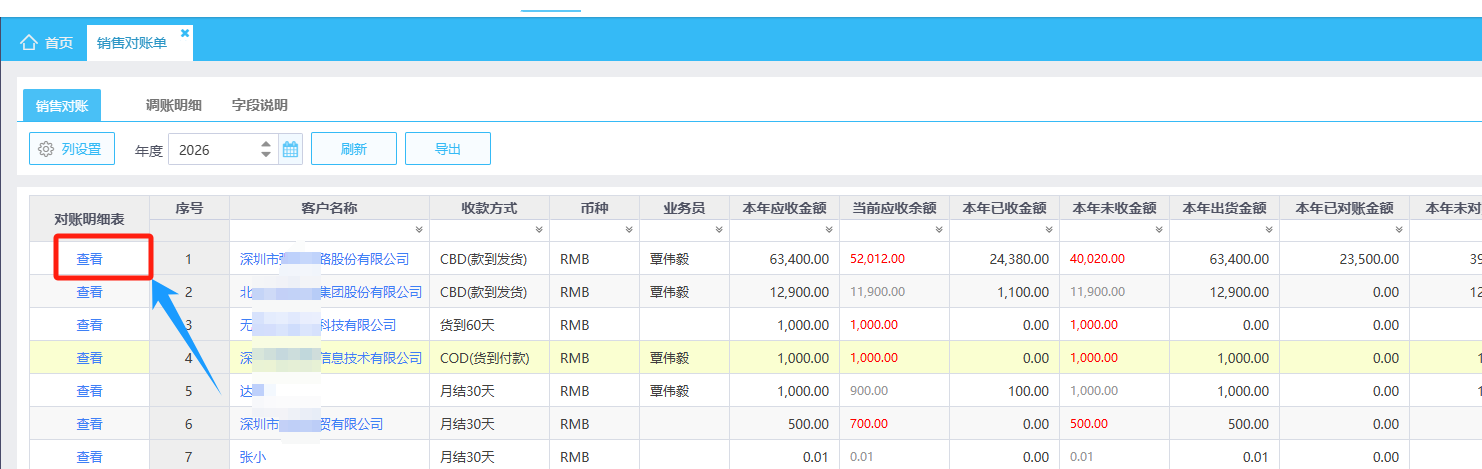The image size is (1482, 469).
Task: Decrease year with down stepper arrow
Action: click(266, 155)
